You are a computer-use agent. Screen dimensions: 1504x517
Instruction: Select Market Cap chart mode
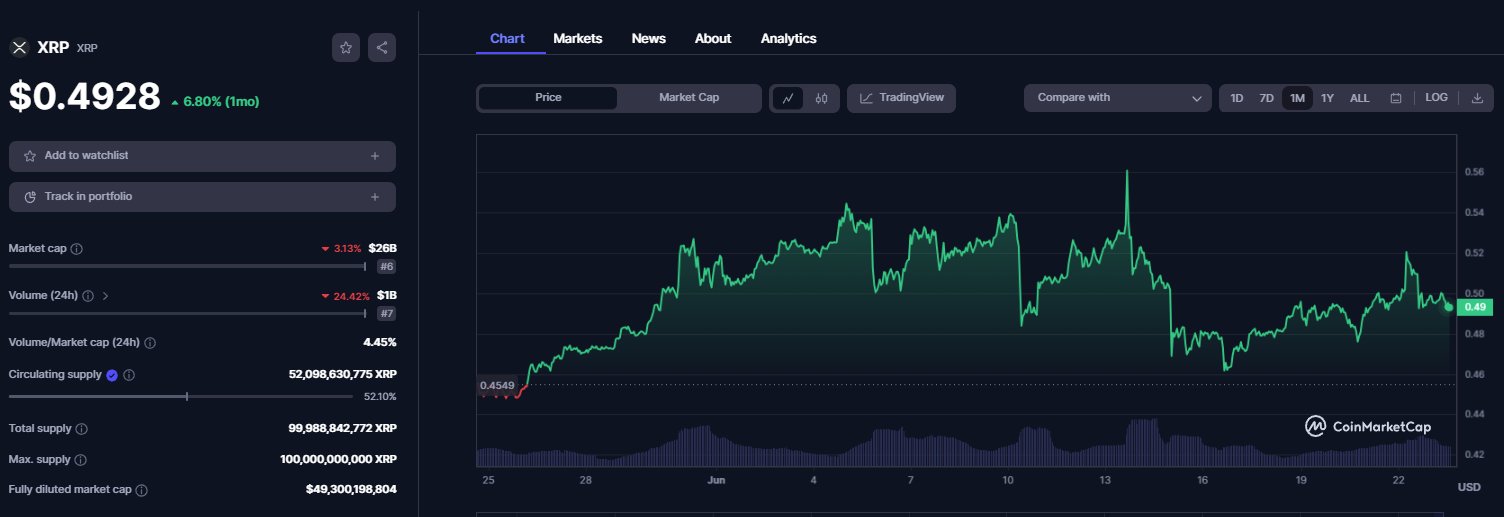[689, 98]
